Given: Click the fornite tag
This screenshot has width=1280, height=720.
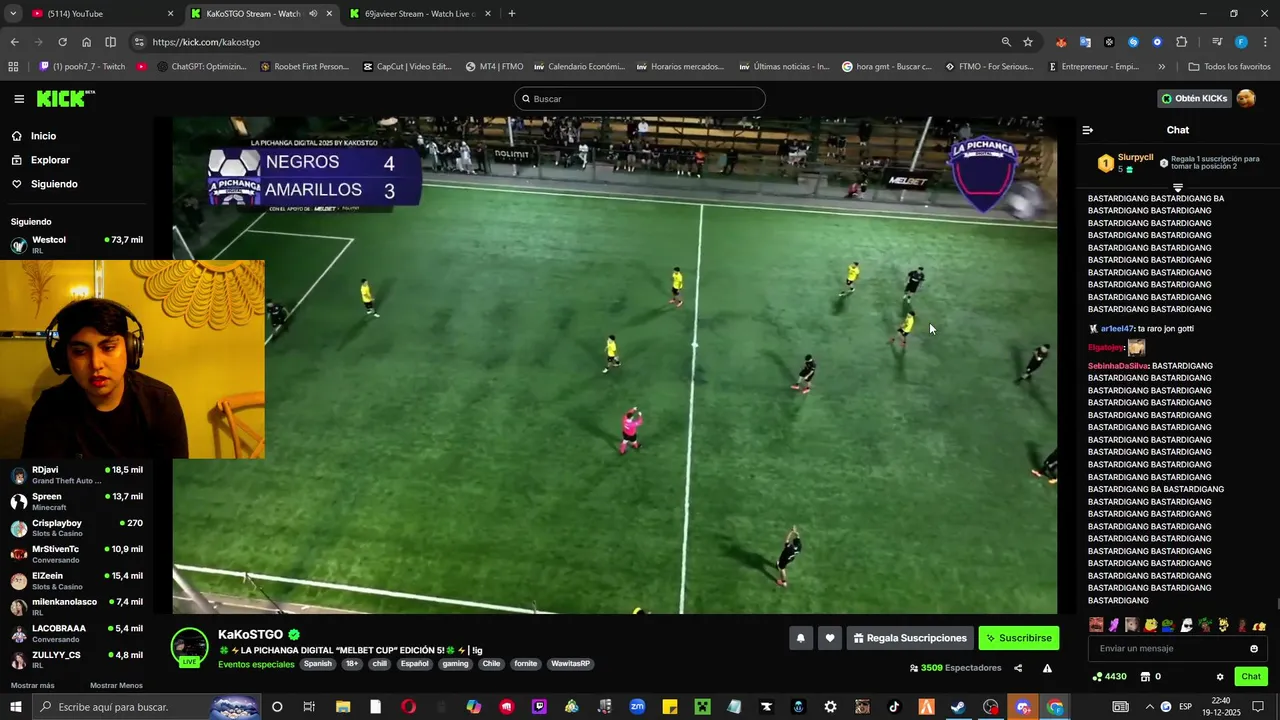Looking at the screenshot, I should point(526,664).
